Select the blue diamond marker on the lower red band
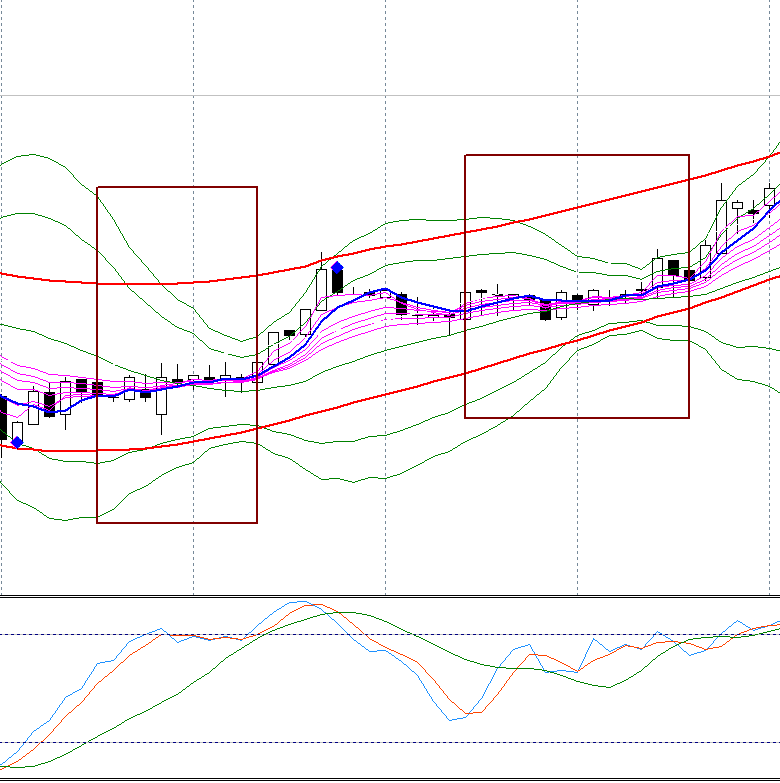The width and height of the screenshot is (780, 783). click(17, 442)
